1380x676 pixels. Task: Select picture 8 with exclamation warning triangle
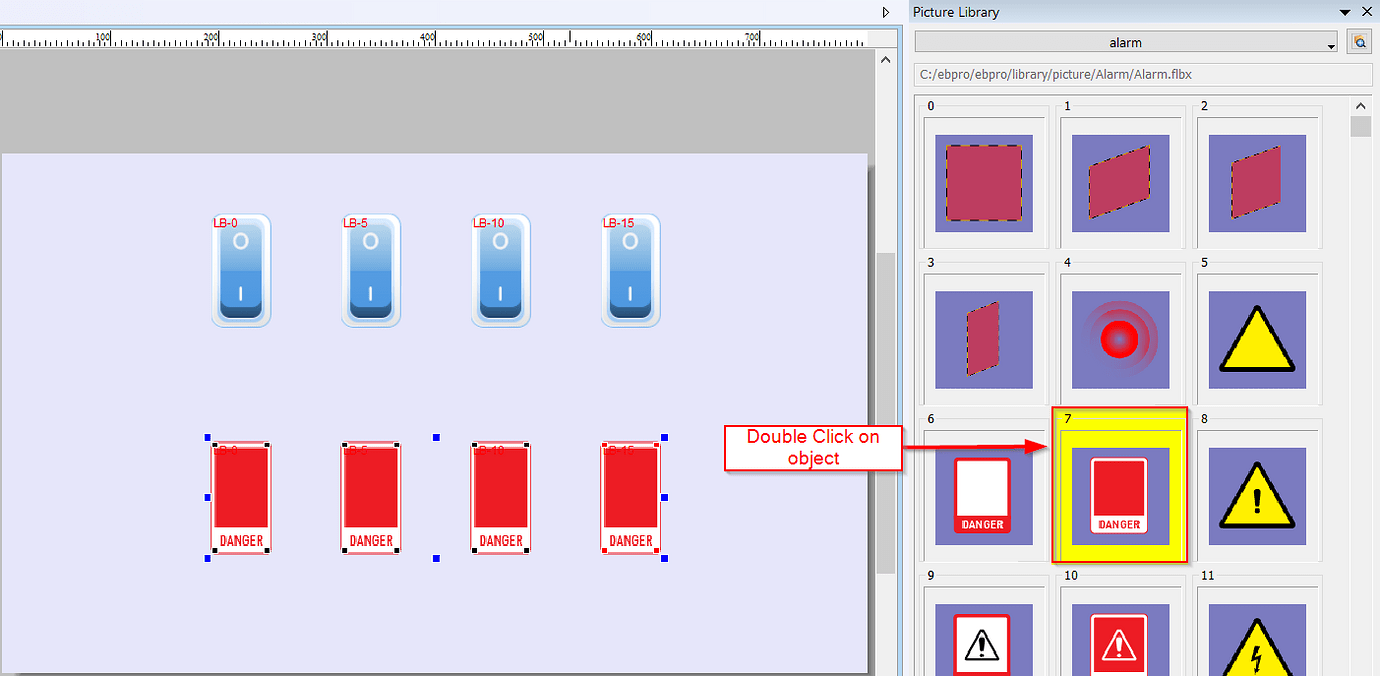[1257, 495]
